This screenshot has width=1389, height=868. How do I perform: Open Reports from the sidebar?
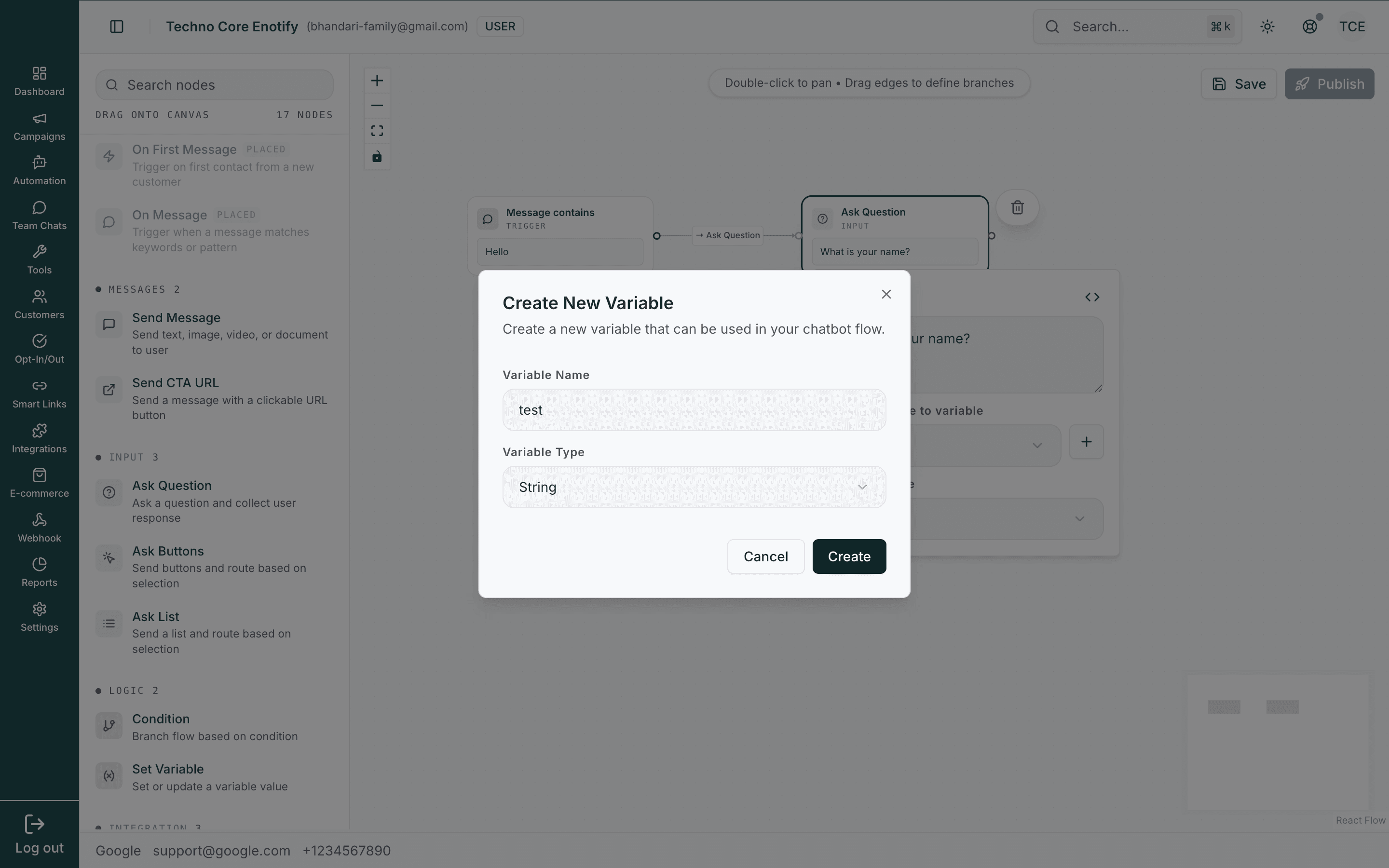pos(39,572)
